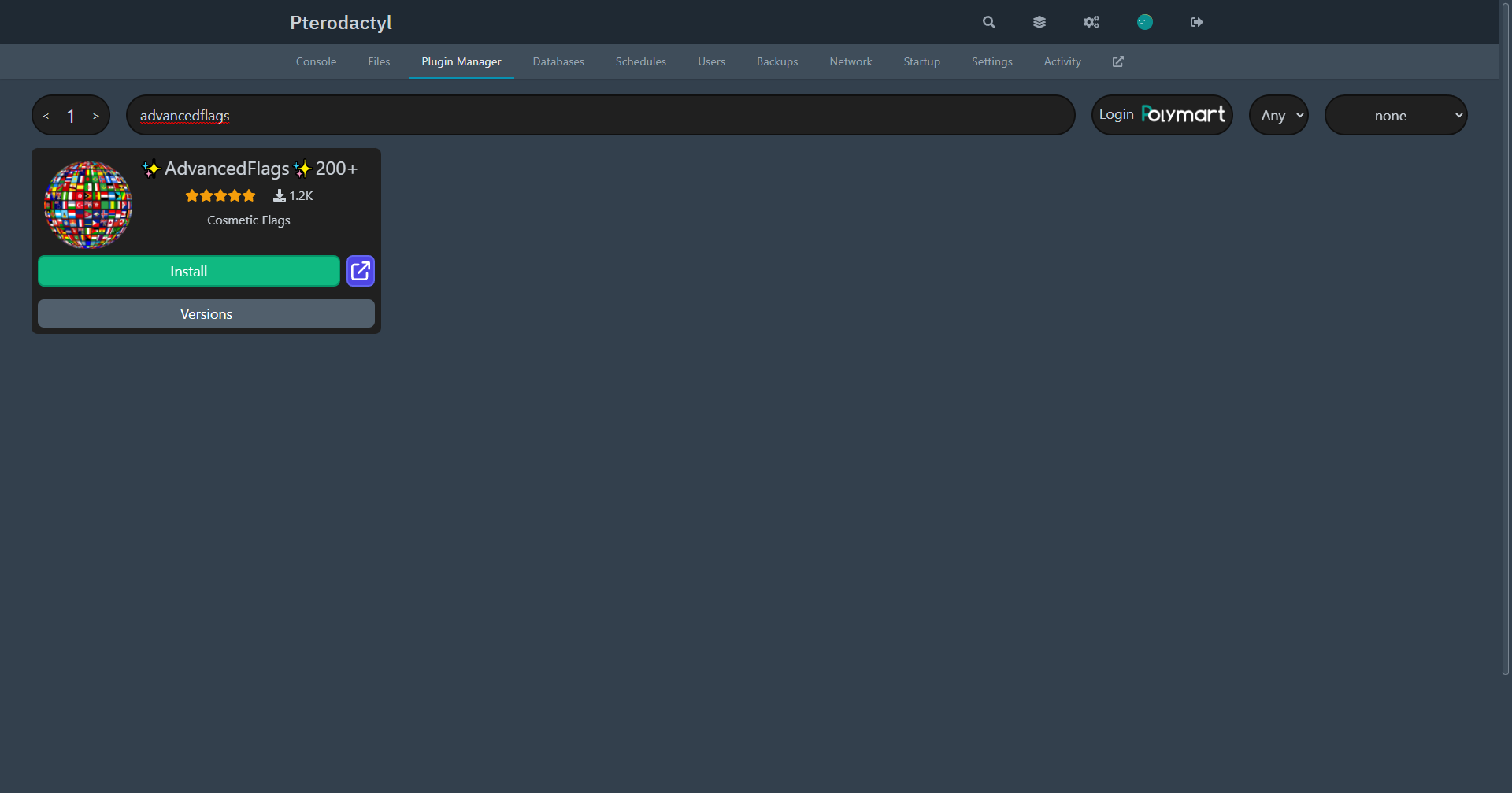The height and width of the screenshot is (793, 1512).
Task: Install the AdvancedFlags plugin
Action: (x=188, y=271)
